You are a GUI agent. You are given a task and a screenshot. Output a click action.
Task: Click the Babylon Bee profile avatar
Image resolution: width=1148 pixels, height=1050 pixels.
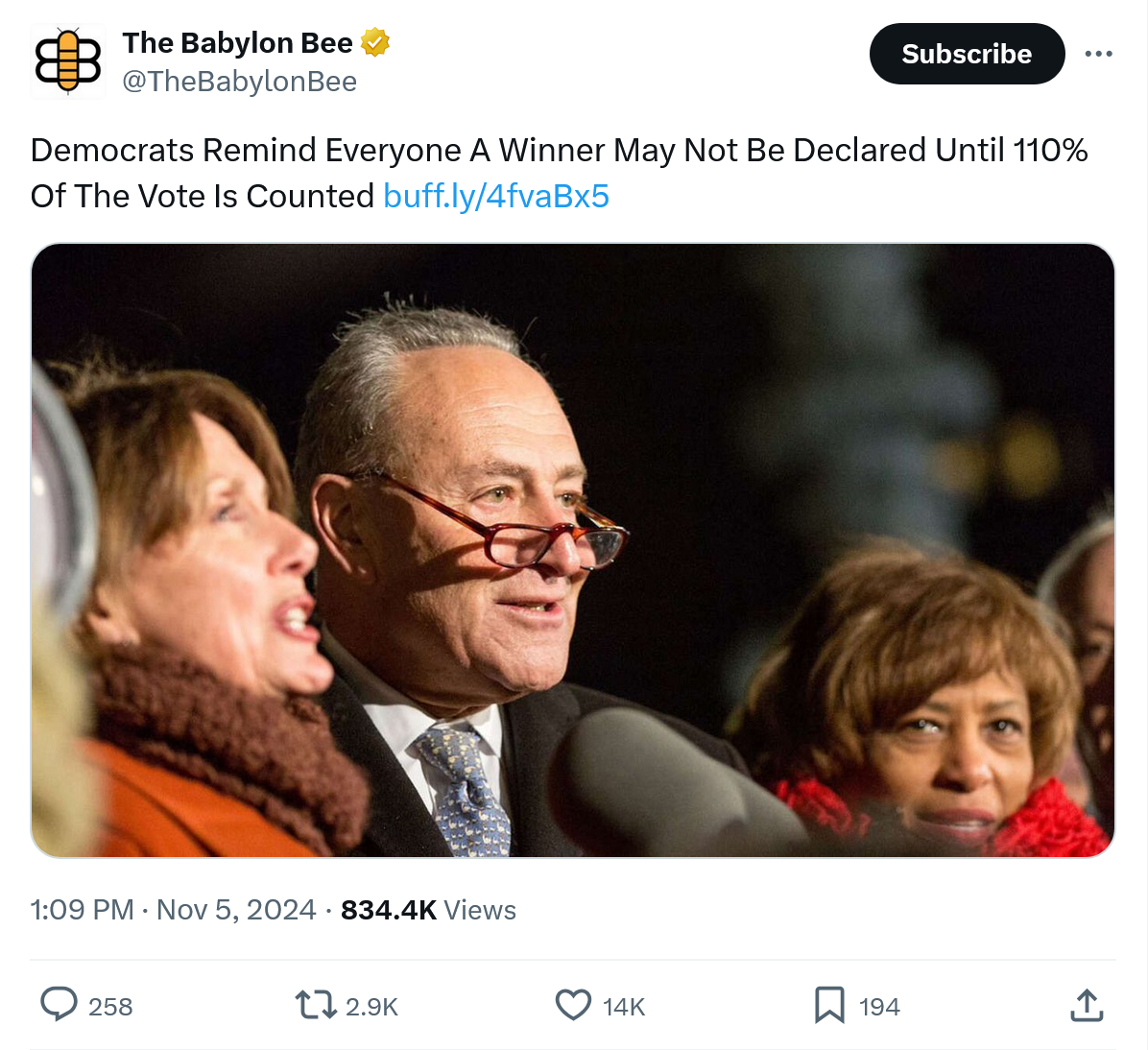click(x=67, y=61)
